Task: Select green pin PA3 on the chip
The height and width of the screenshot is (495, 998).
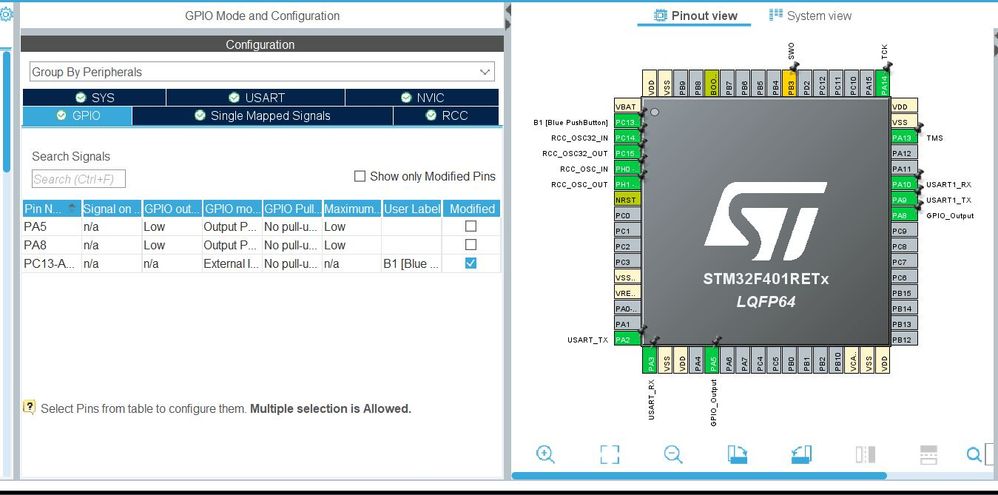Action: [650, 360]
